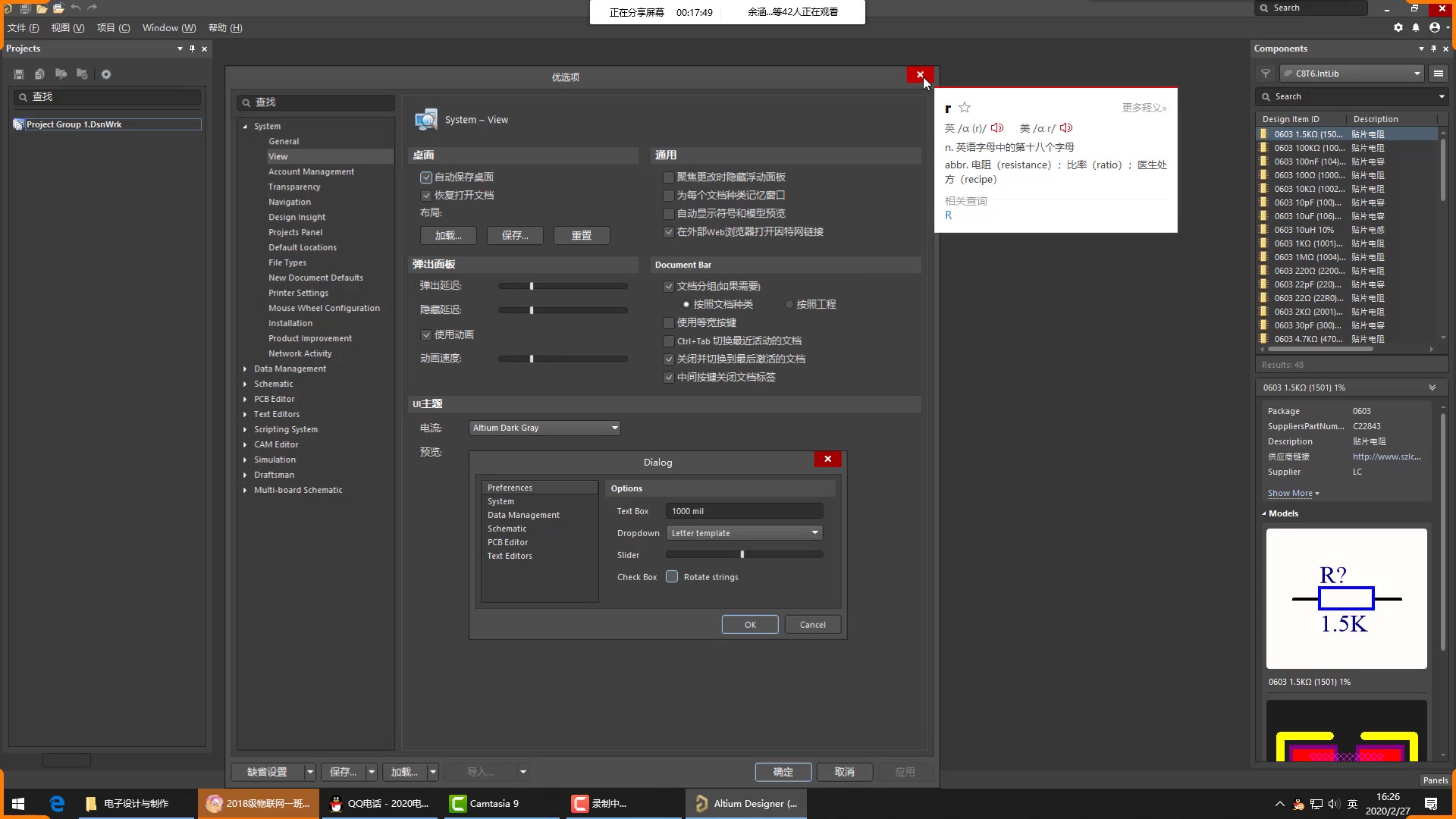1456x819 pixels.
Task: Open the 电选 theme dropdown in UI主题
Action: (614, 427)
